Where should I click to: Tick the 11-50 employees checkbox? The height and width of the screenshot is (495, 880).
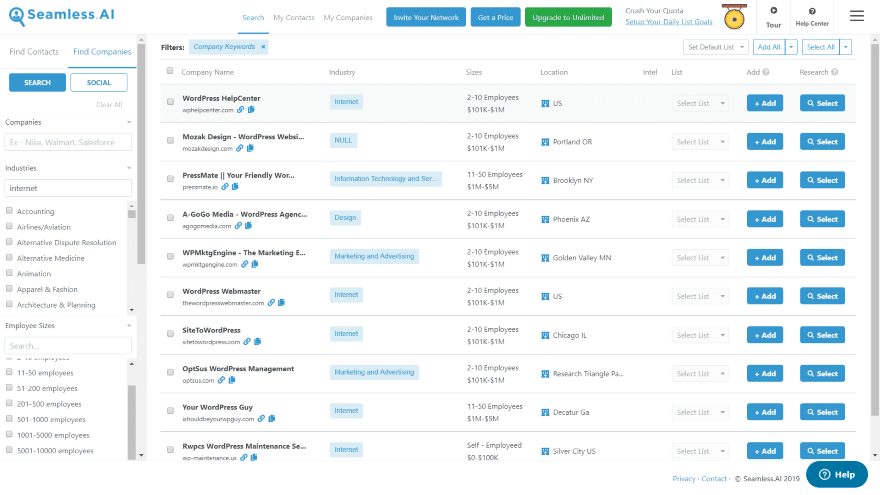coord(9,372)
